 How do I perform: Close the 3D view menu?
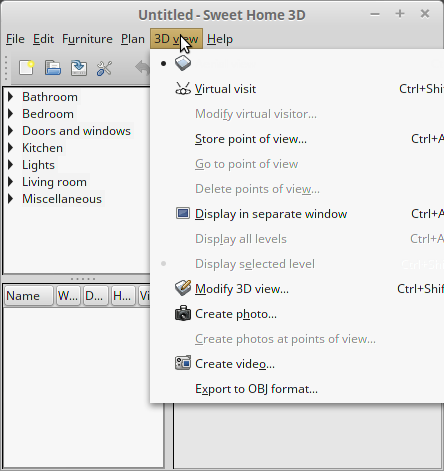[x=176, y=39]
